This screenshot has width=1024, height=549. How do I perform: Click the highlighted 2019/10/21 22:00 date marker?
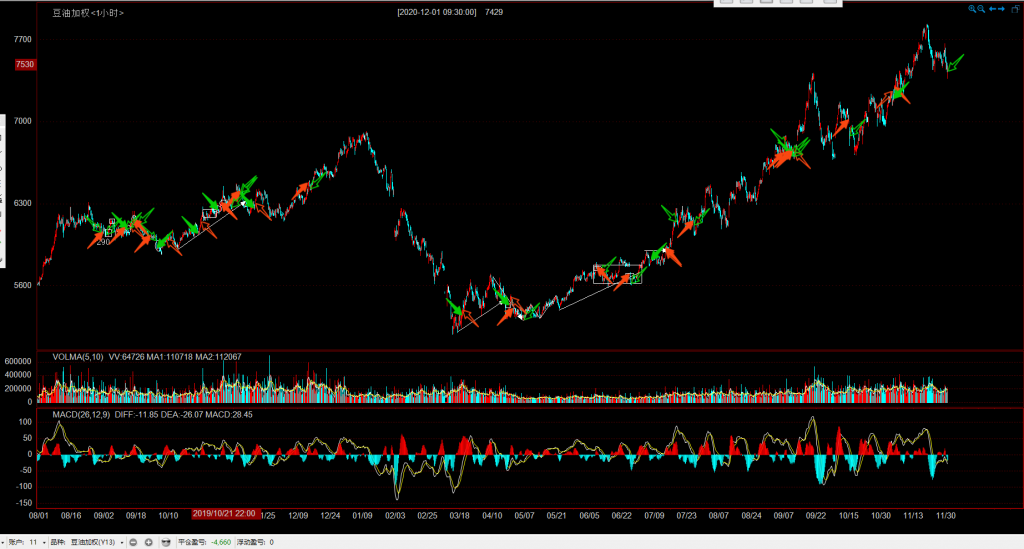click(224, 513)
